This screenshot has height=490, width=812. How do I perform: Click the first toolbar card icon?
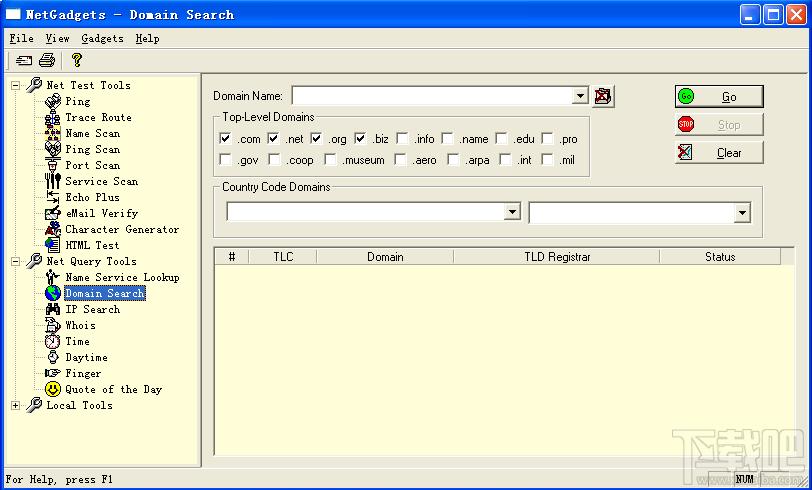click(x=24, y=61)
